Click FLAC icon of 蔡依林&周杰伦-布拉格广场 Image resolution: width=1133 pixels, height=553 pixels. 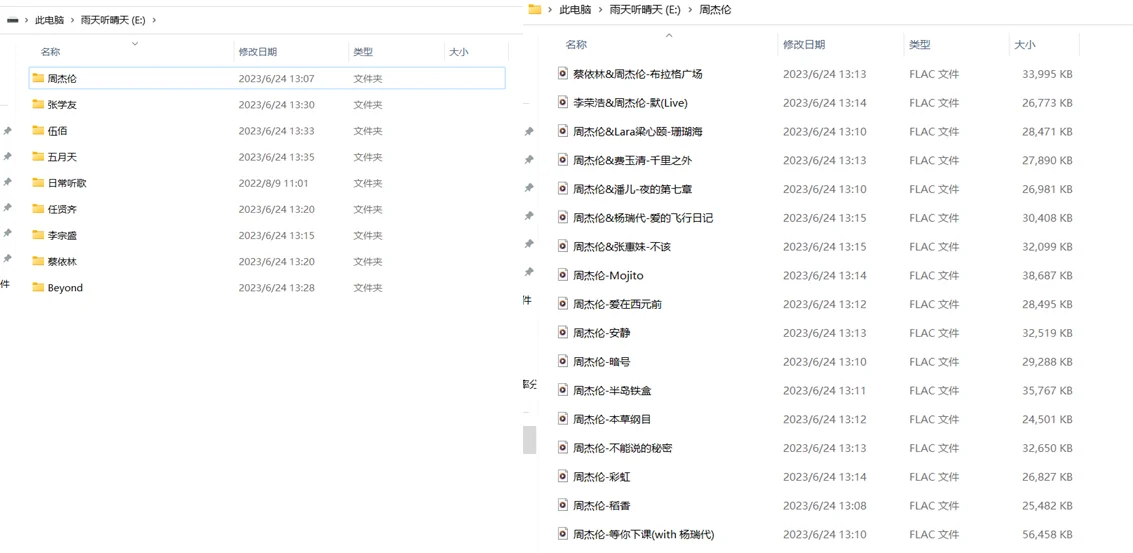click(563, 73)
